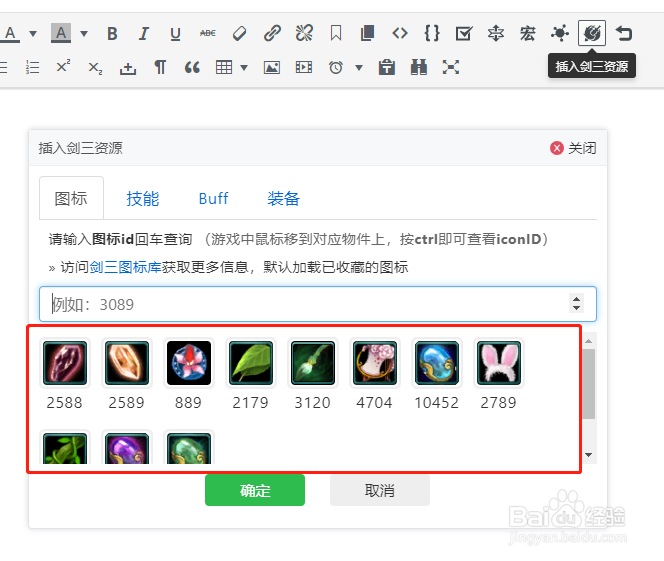Confirm with the green 确定 button

[255, 490]
